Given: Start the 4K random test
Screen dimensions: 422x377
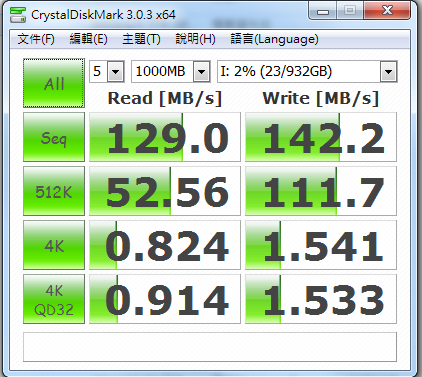Looking at the screenshot, I should pyautogui.click(x=54, y=245).
